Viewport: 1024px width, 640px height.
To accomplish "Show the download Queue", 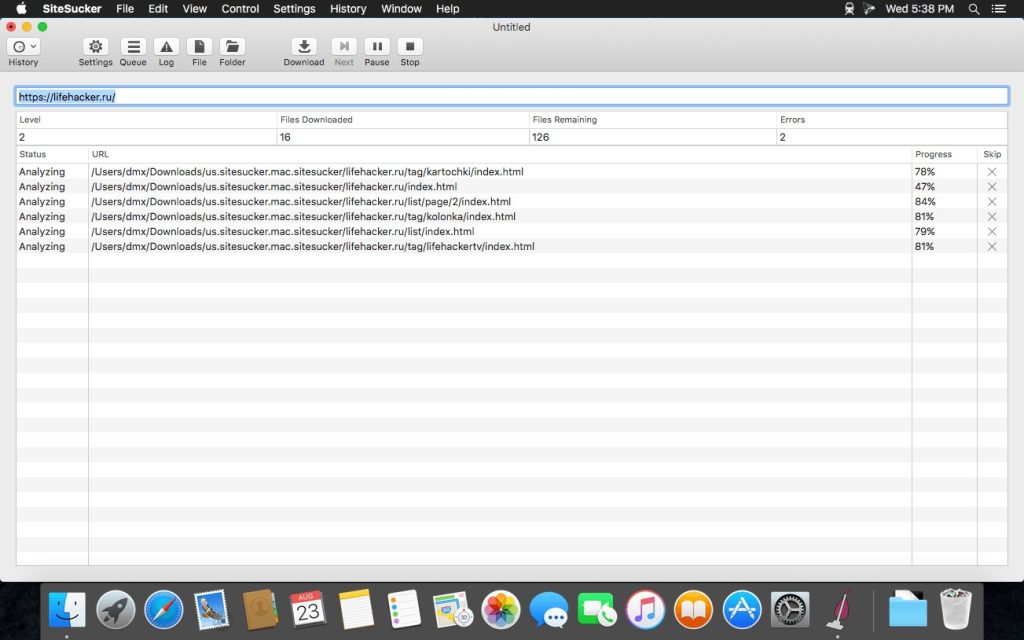I will coord(133,47).
